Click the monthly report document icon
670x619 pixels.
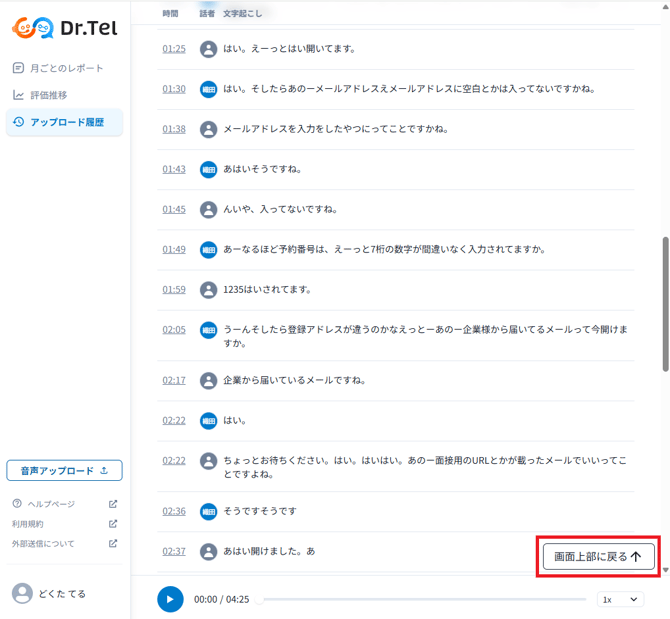click(18, 68)
